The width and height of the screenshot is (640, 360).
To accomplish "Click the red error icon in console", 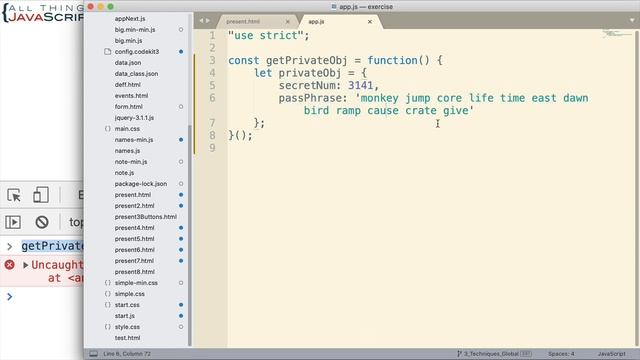I will coord(9,265).
